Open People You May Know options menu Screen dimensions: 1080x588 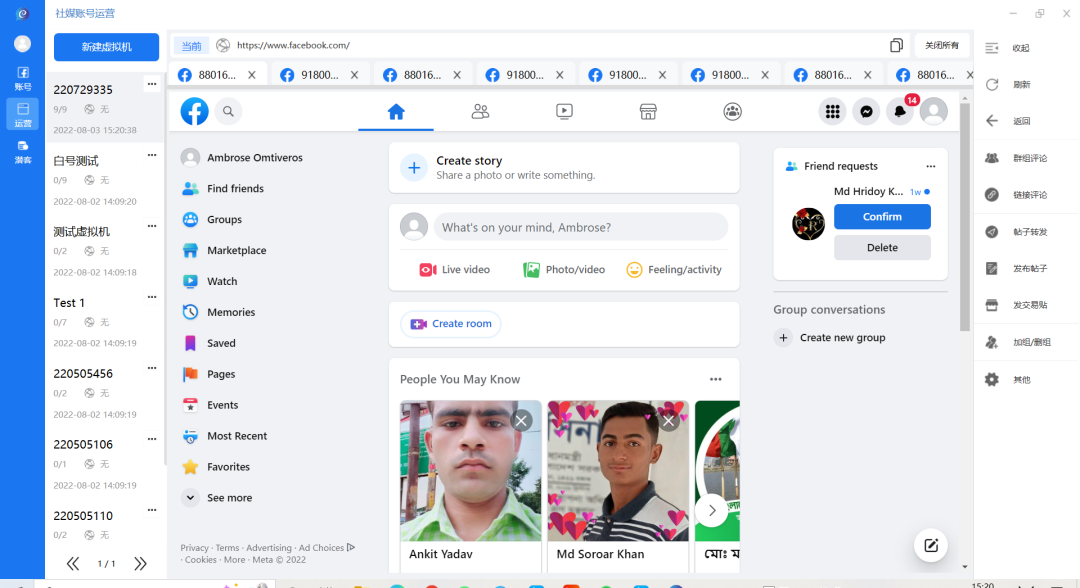[716, 379]
